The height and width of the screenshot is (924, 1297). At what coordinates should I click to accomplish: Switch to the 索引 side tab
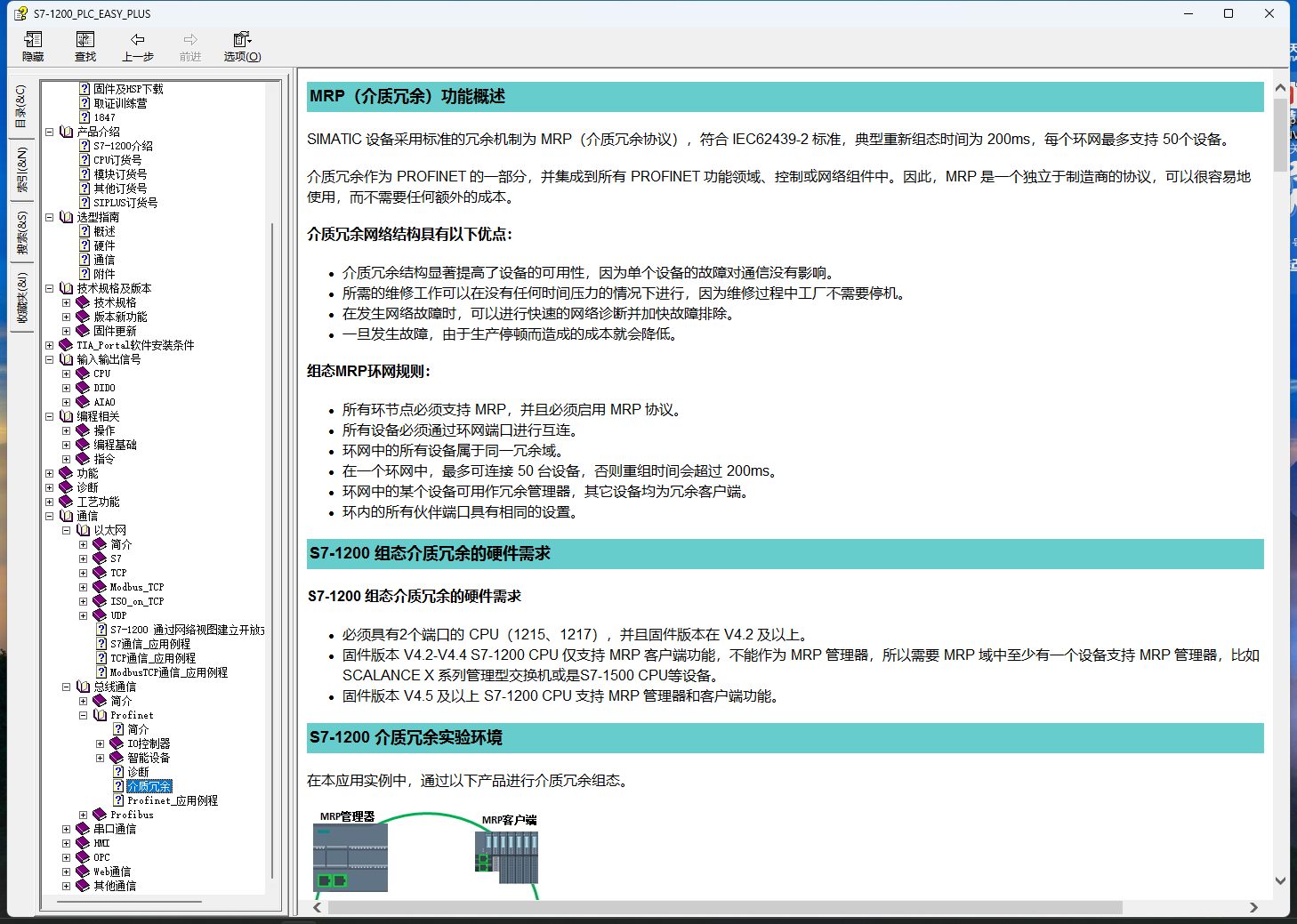(21, 170)
